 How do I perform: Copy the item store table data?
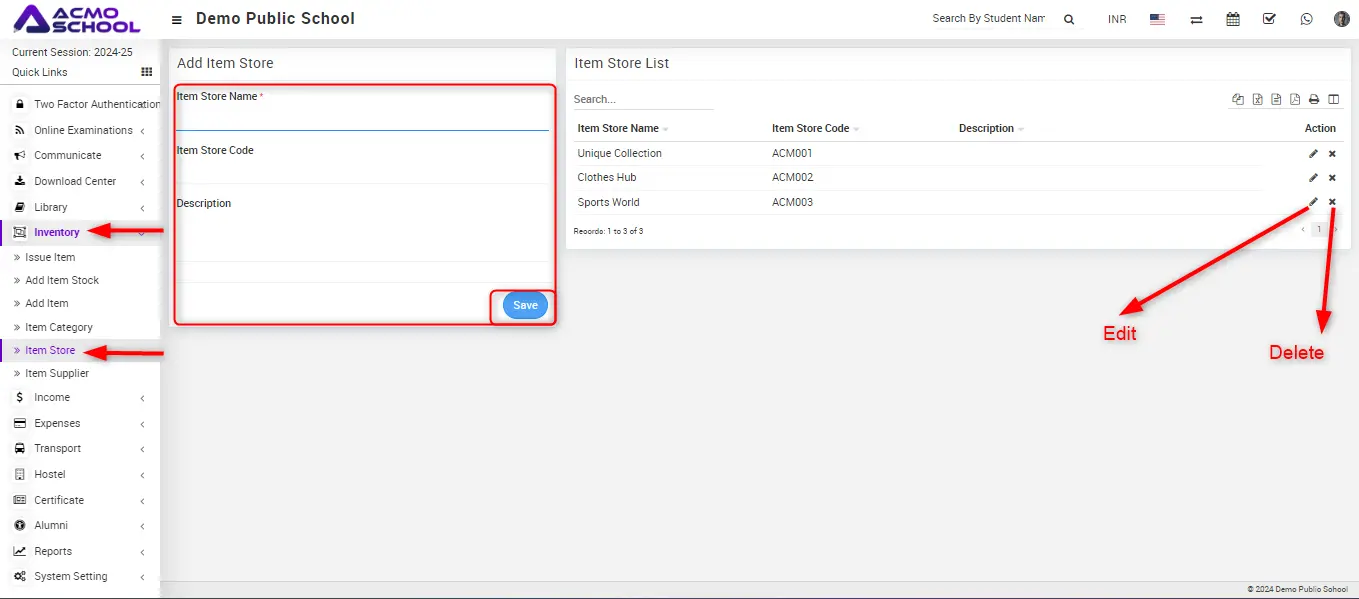[1238, 99]
